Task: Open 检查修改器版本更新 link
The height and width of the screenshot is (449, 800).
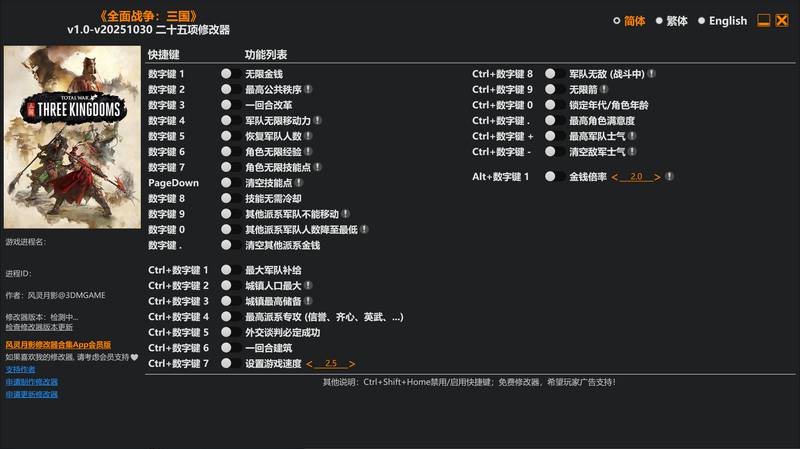Action: pyautogui.click(x=39, y=327)
